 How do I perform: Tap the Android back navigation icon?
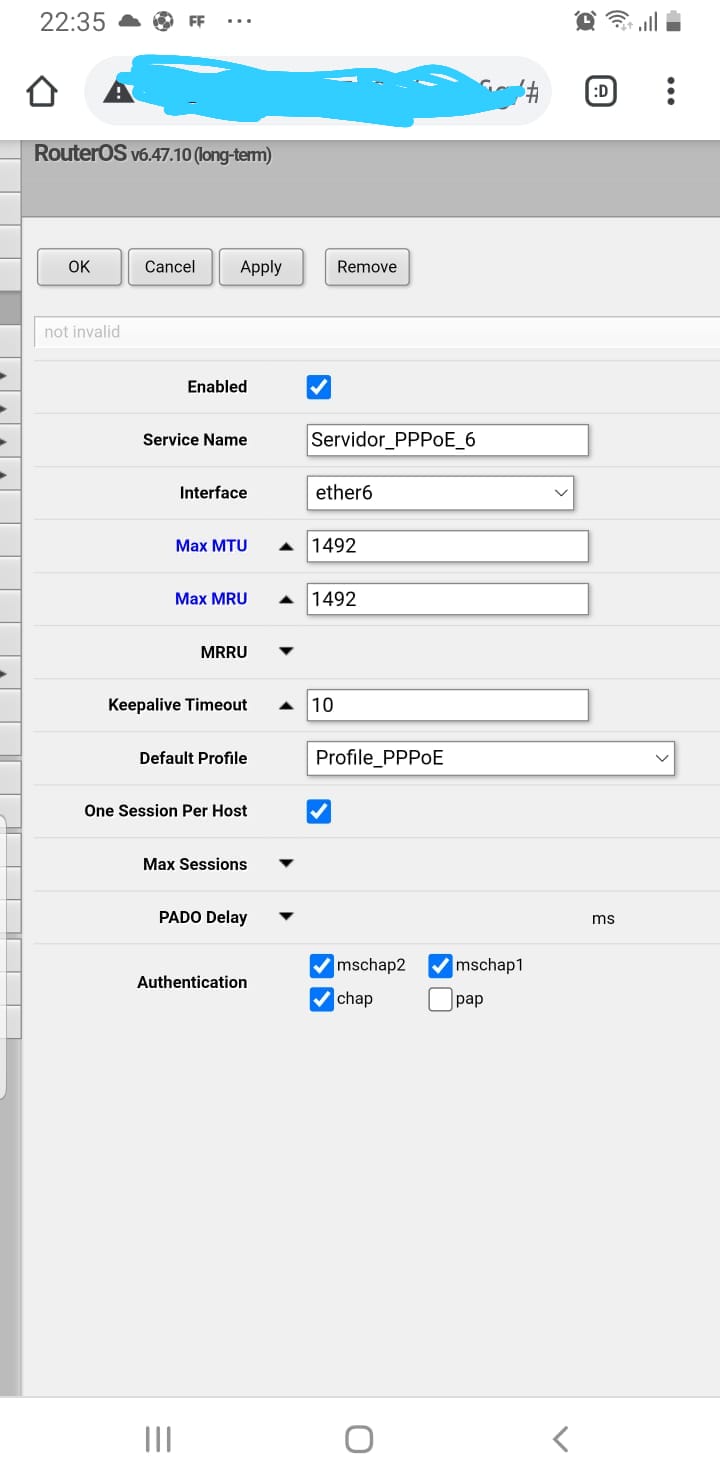point(560,1439)
